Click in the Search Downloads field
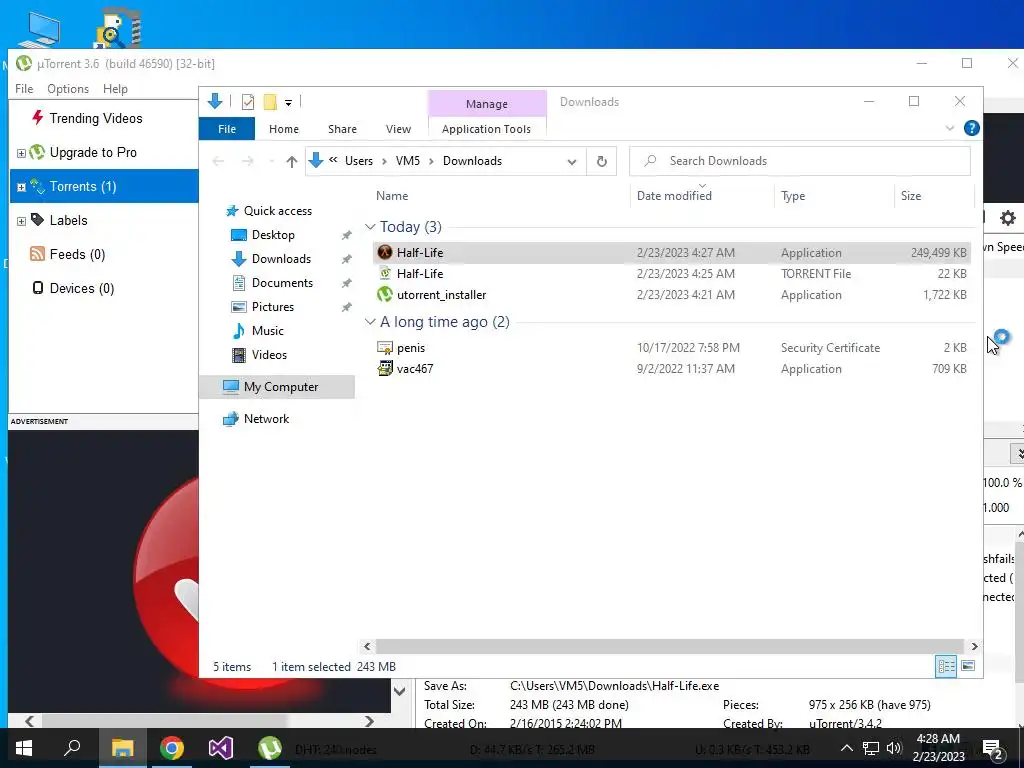The image size is (1024, 768). 799,161
